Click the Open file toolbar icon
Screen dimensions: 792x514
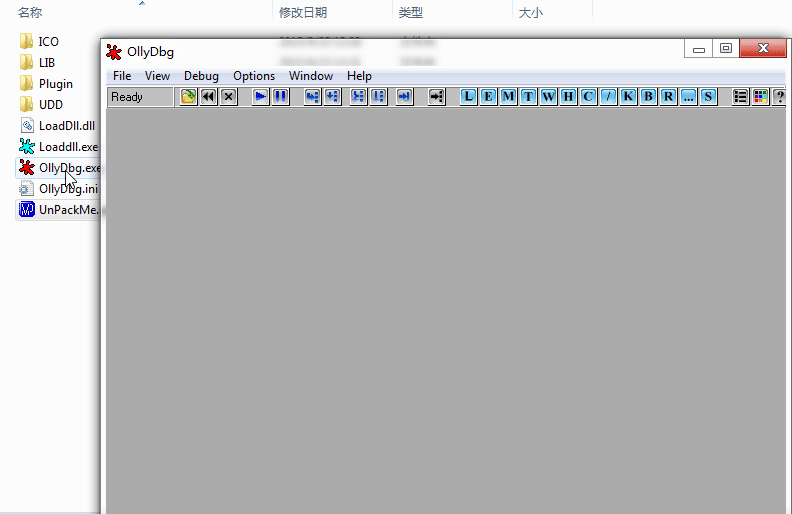click(x=188, y=96)
